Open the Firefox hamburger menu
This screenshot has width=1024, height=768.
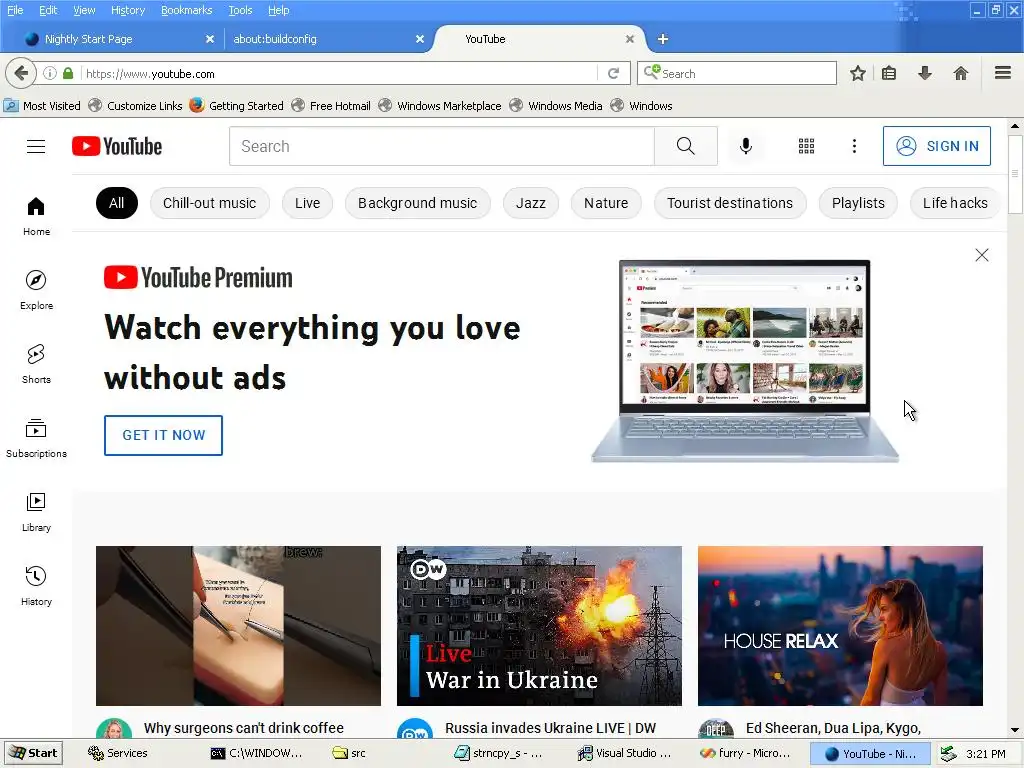click(1002, 72)
